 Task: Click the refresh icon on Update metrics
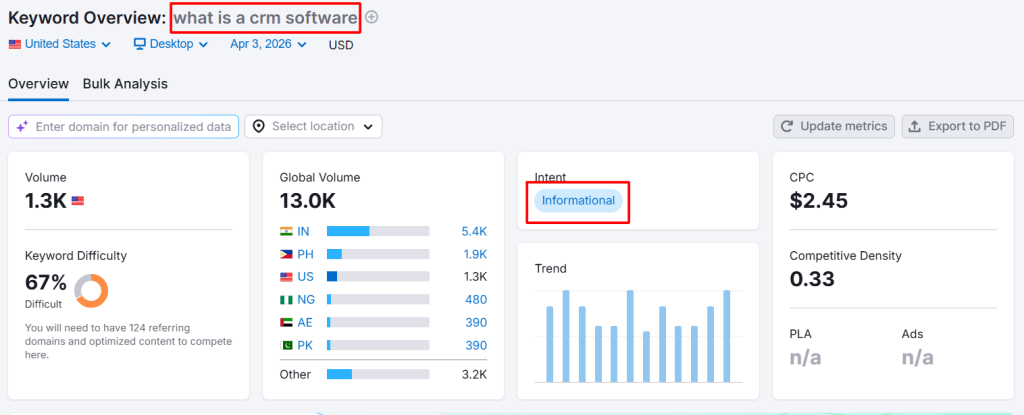pyautogui.click(x=788, y=127)
